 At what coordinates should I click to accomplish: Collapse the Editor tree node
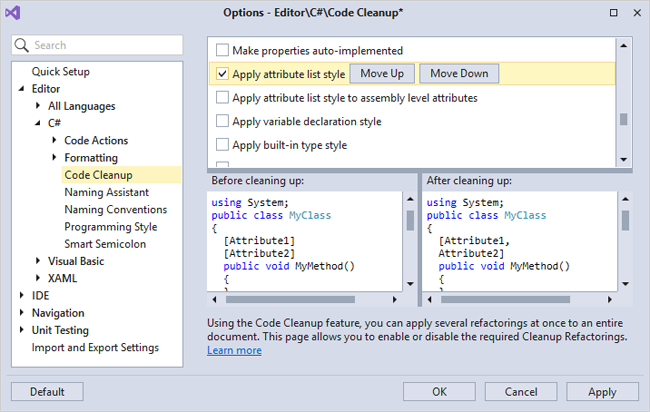click(22, 89)
